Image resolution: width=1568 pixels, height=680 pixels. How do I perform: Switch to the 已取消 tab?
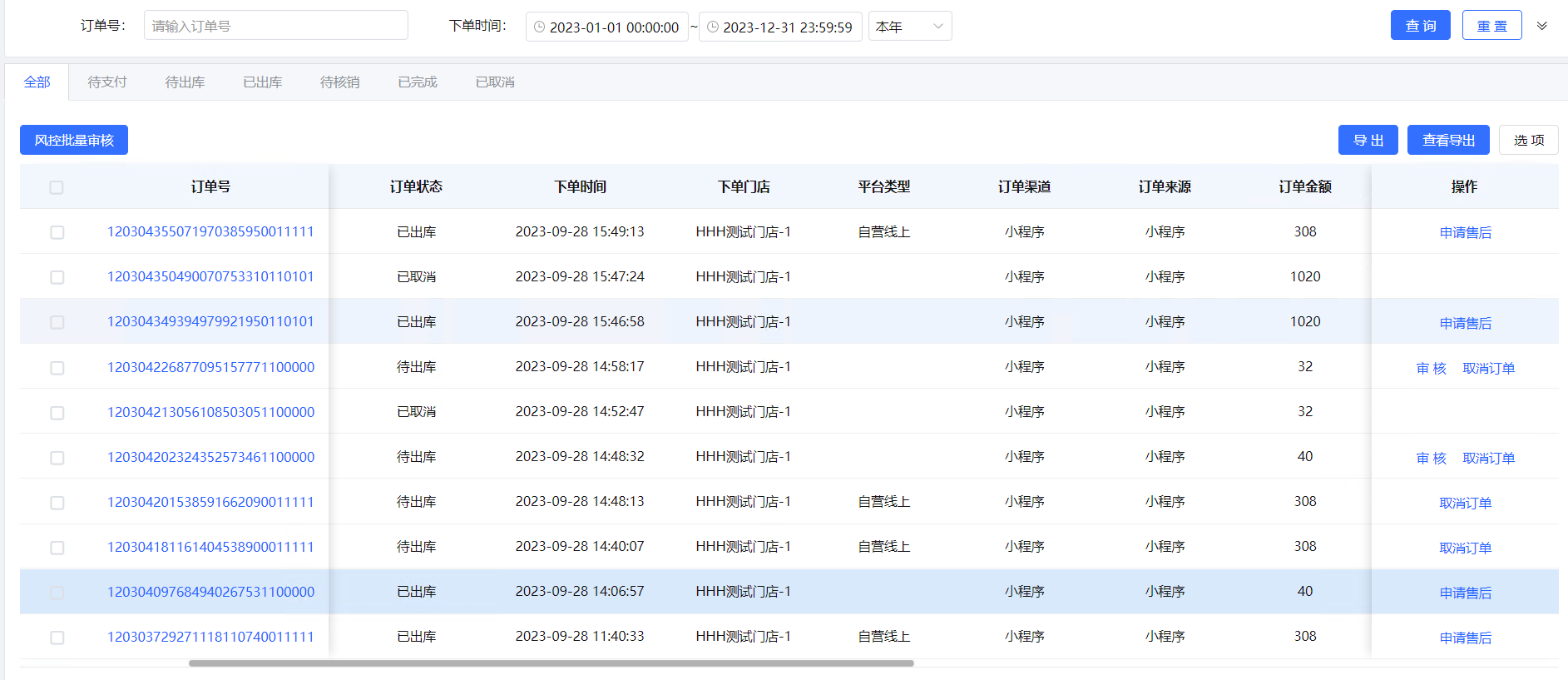tap(495, 82)
